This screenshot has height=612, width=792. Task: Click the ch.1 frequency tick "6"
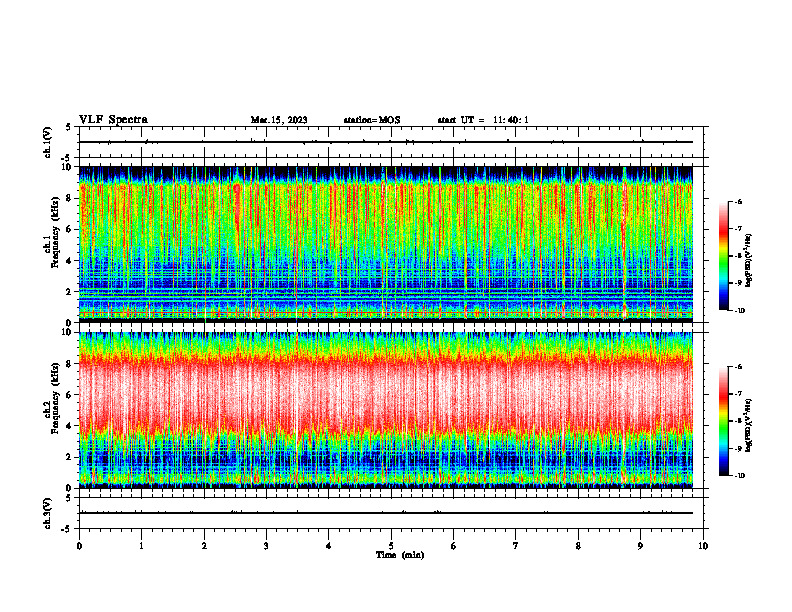[70, 229]
